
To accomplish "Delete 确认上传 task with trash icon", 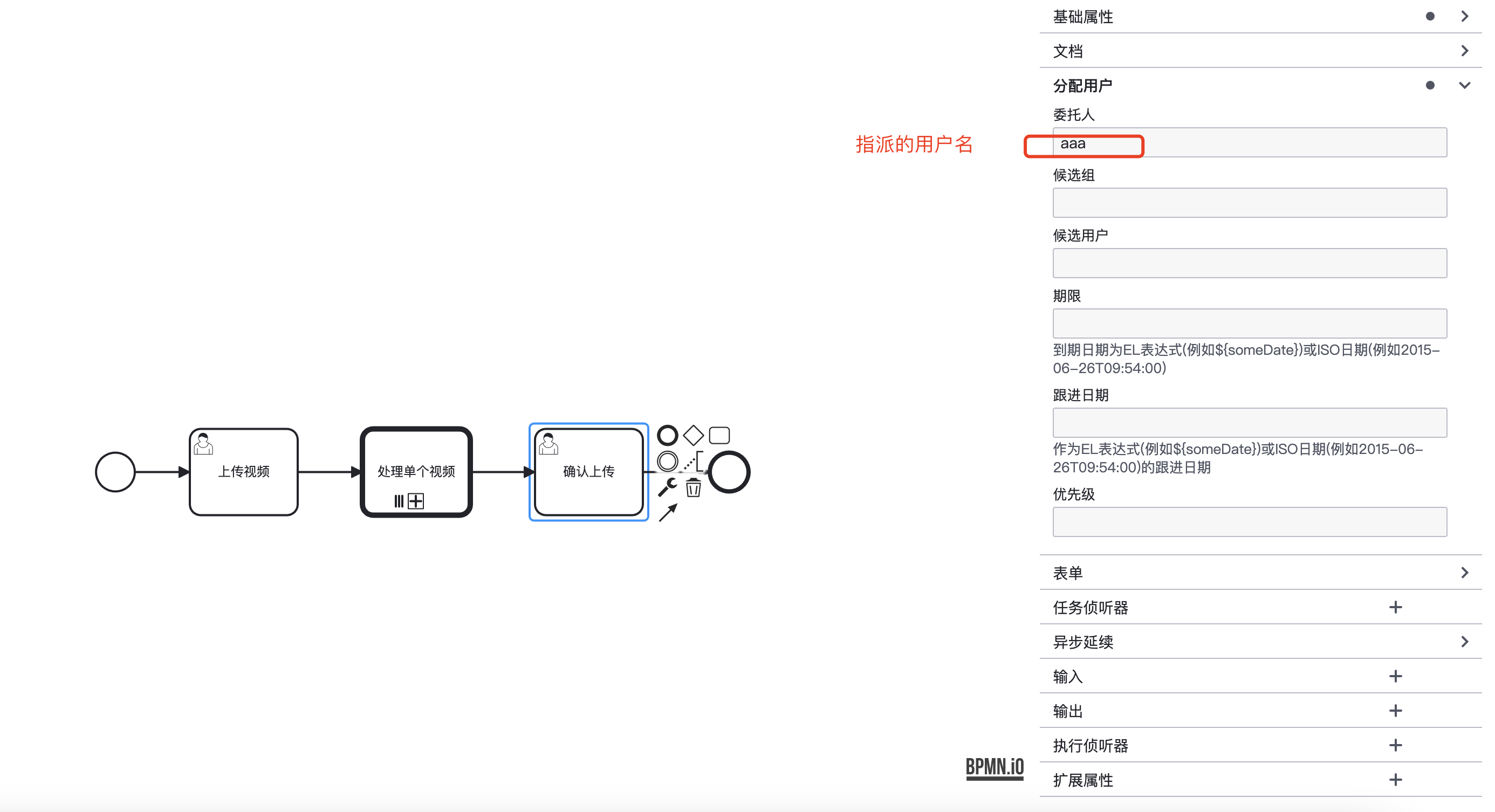I will point(693,487).
